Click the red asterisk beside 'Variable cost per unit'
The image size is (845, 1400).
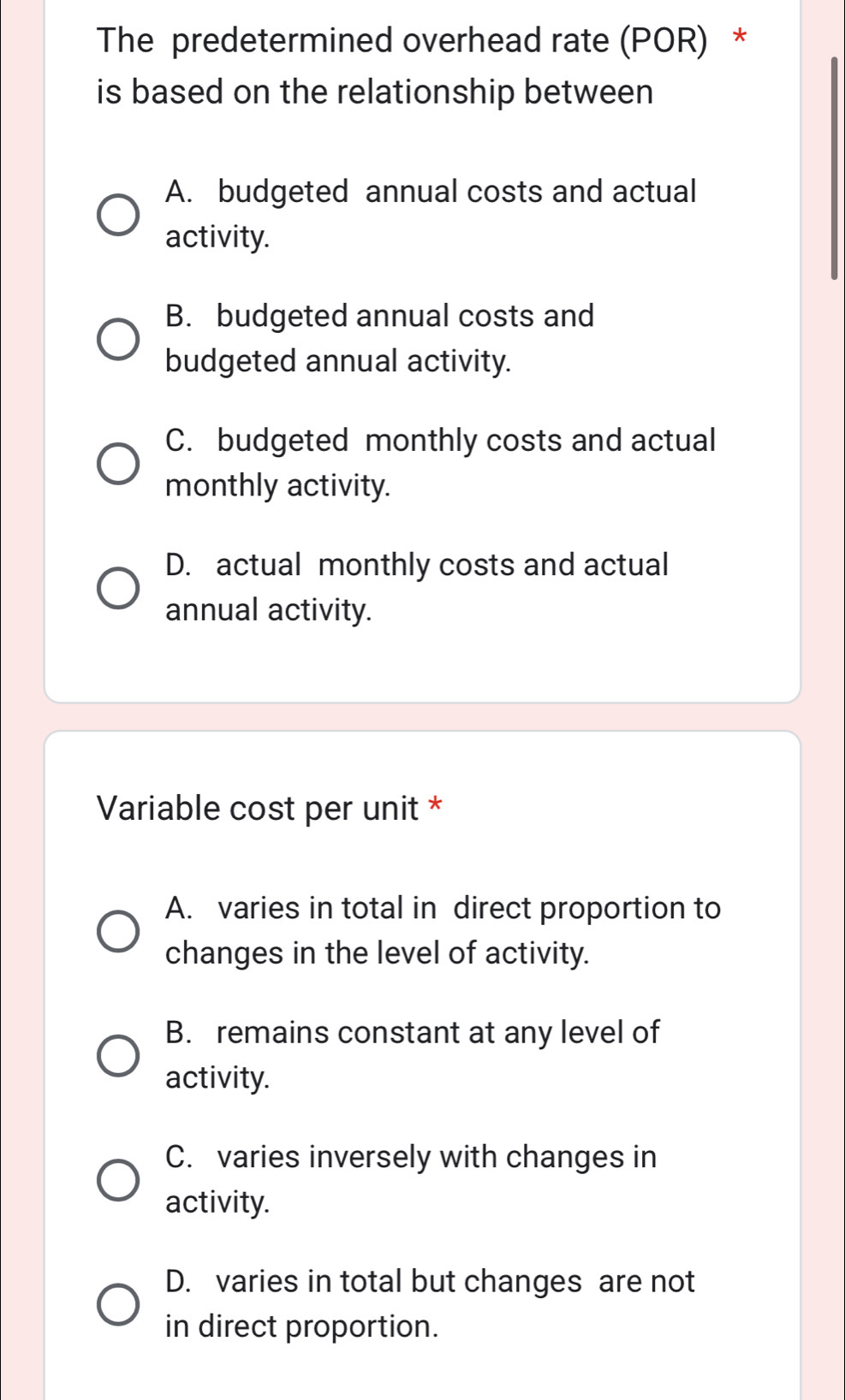[436, 805]
